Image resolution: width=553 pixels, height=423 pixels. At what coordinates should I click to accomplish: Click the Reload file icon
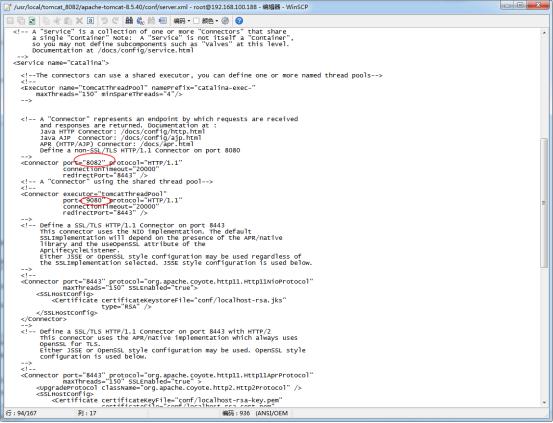(32, 21)
